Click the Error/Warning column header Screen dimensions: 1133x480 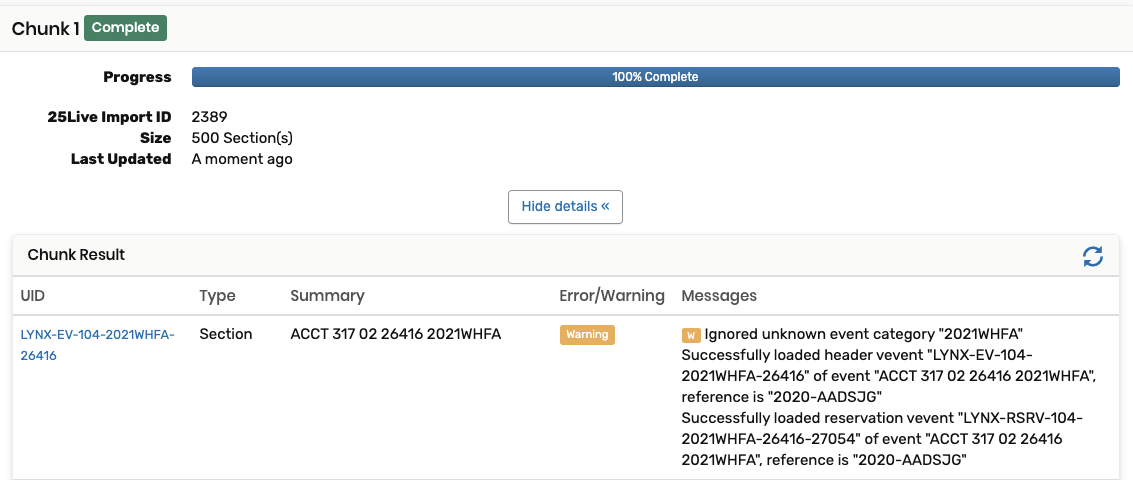(x=612, y=296)
